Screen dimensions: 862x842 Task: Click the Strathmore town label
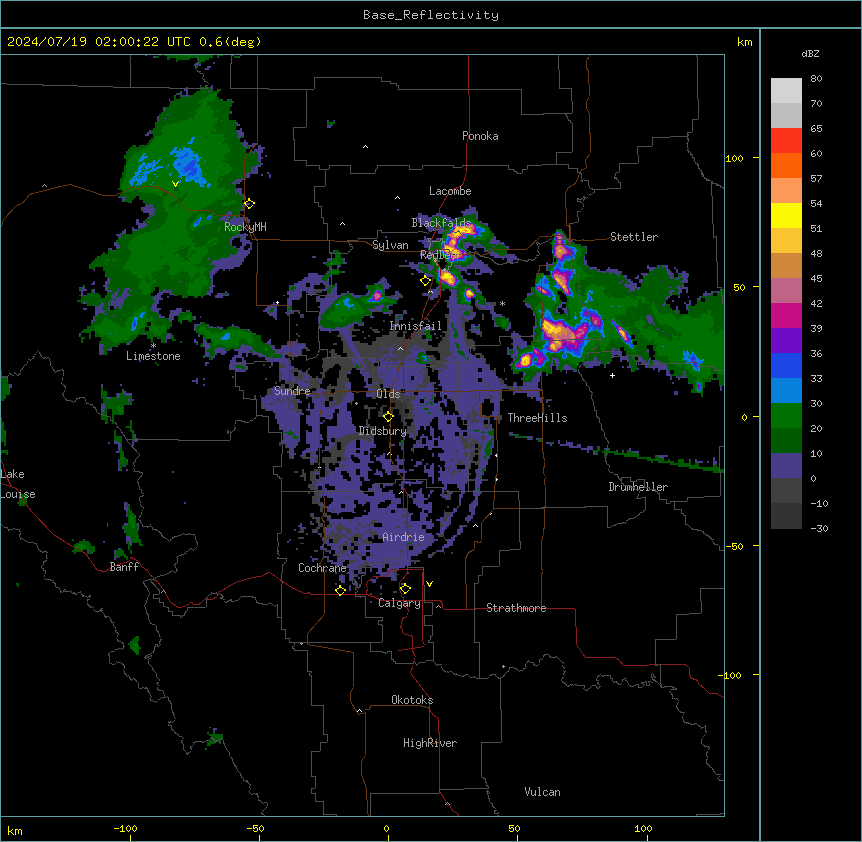516,608
